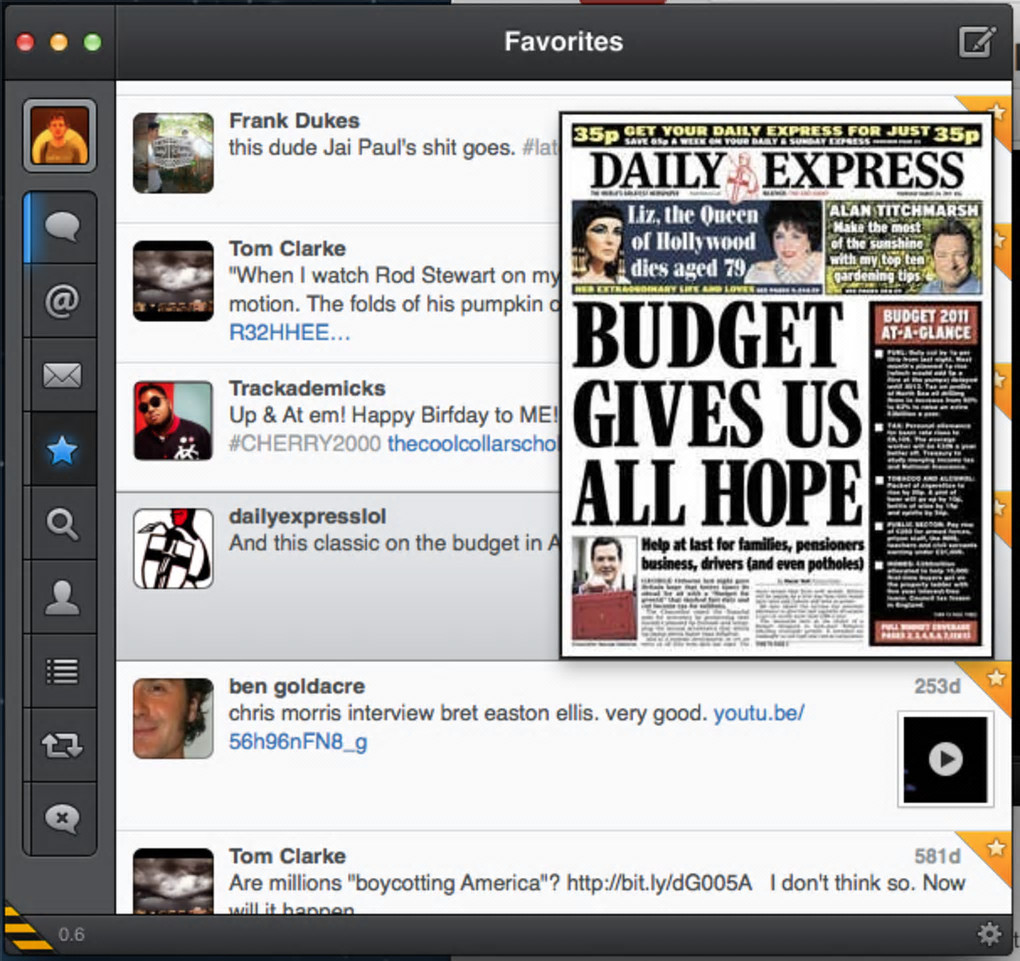Open the compose new tweet icon
Viewport: 1020px width, 961px height.
977,42
